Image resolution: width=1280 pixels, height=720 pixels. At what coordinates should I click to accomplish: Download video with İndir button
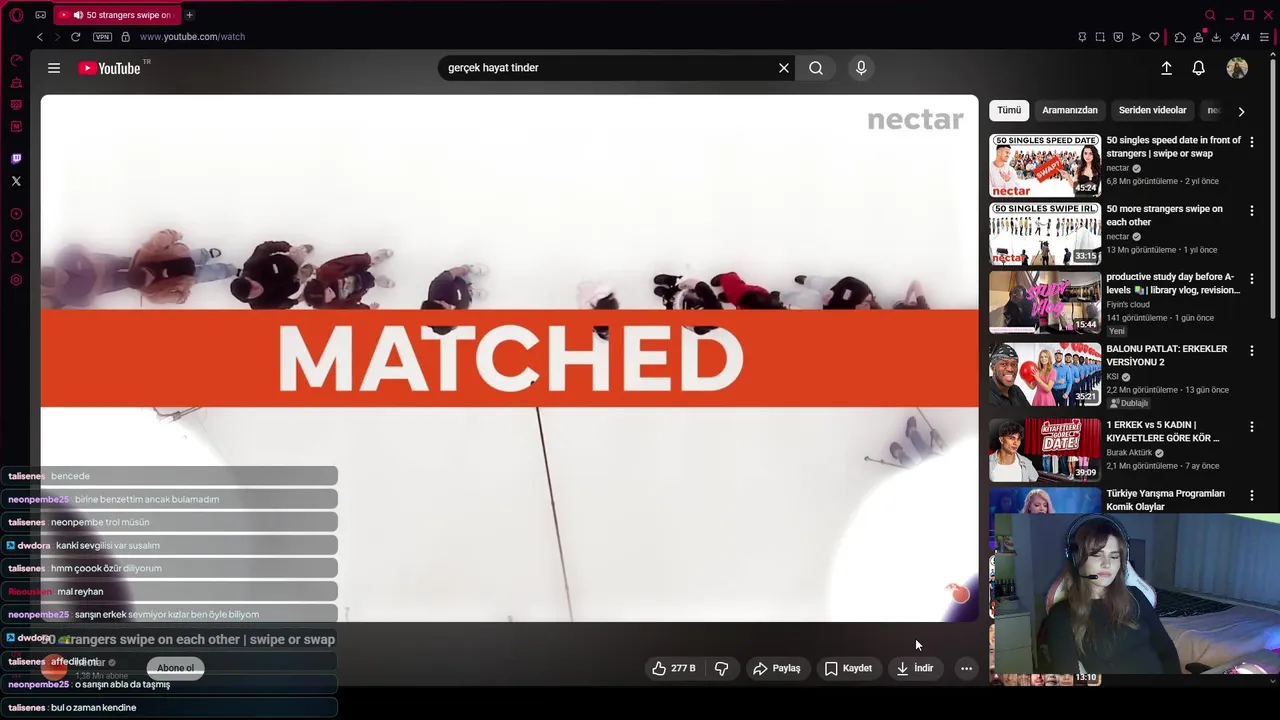pyautogui.click(x=916, y=668)
